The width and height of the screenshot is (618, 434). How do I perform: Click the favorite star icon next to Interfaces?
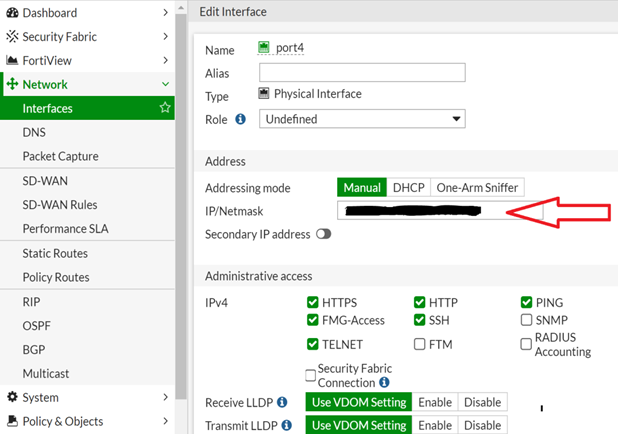[166, 108]
